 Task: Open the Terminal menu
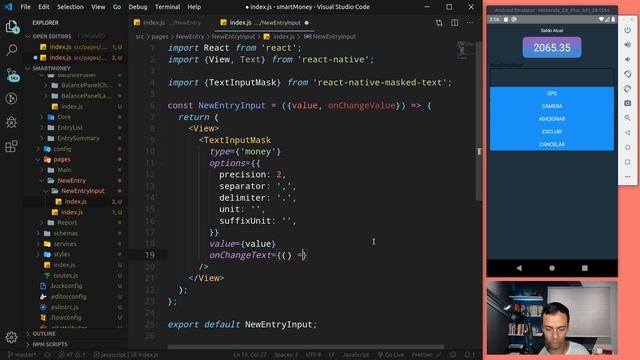[167, 7]
